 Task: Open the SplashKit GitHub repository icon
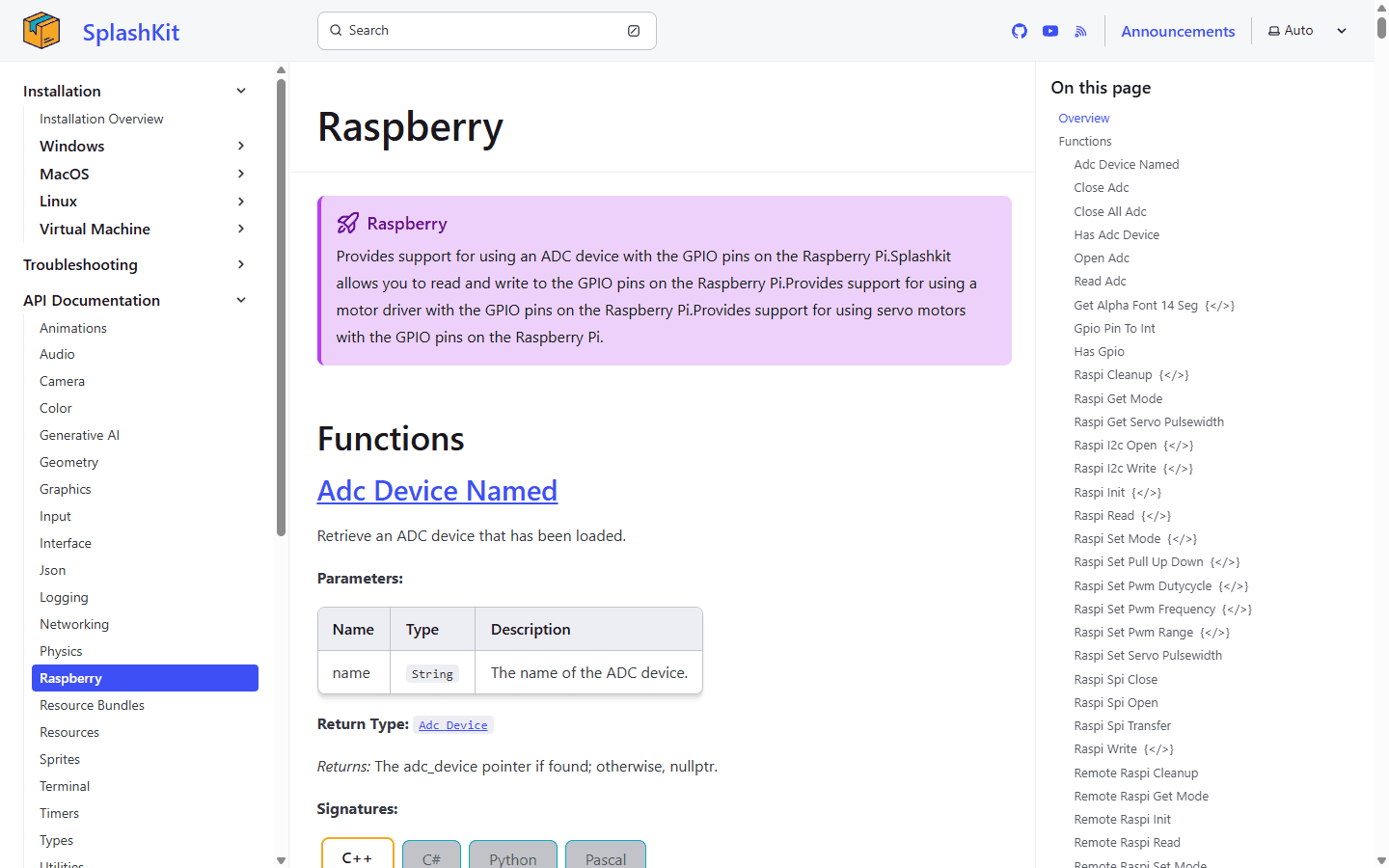coord(1019,30)
